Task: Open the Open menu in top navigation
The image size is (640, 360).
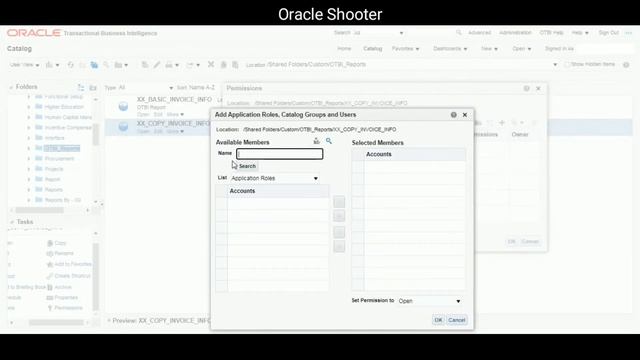Action: click(521, 49)
